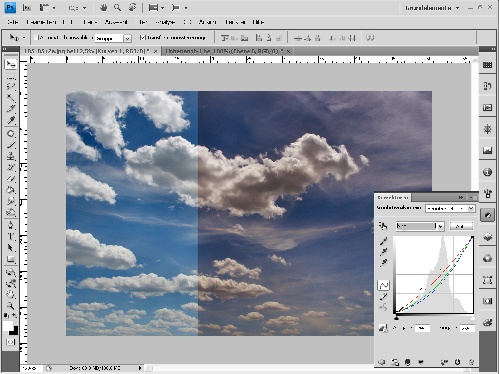The width and height of the screenshot is (499, 374).
Task: Collapse Adjustments panel with double arrow
Action: pos(461,198)
